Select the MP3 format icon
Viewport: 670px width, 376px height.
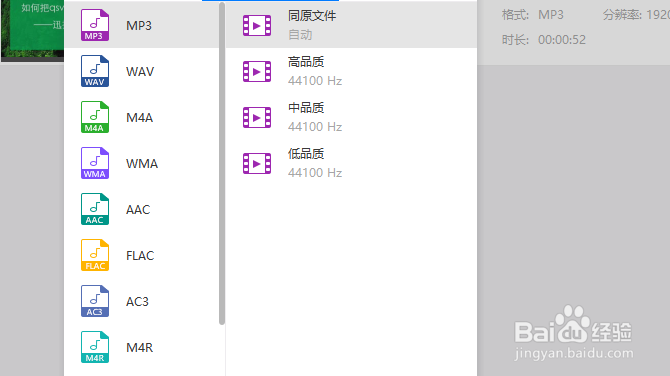[x=95, y=25]
